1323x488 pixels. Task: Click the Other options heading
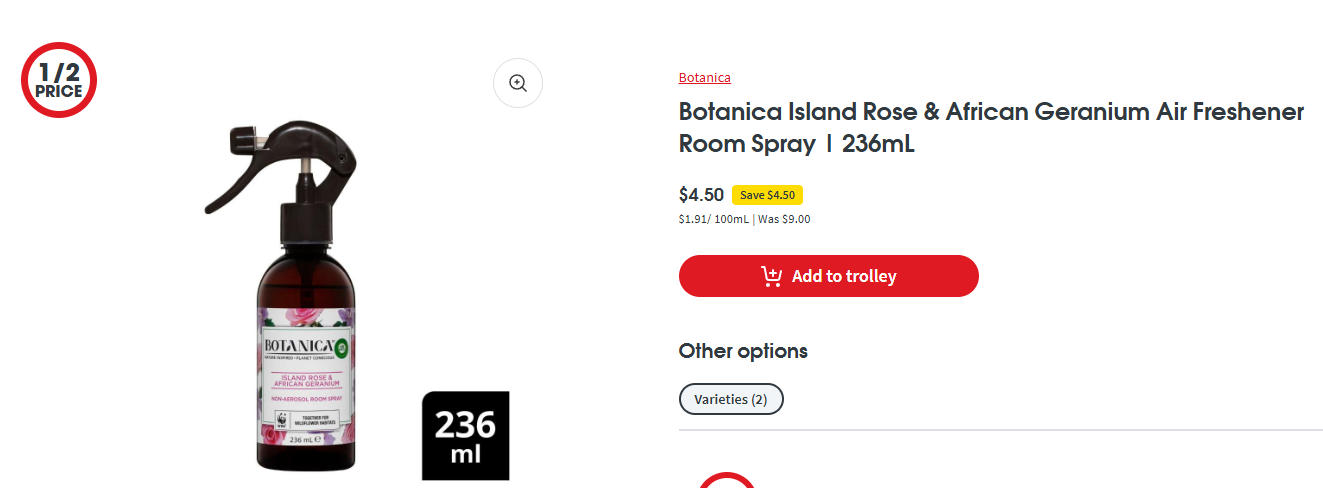coord(742,351)
